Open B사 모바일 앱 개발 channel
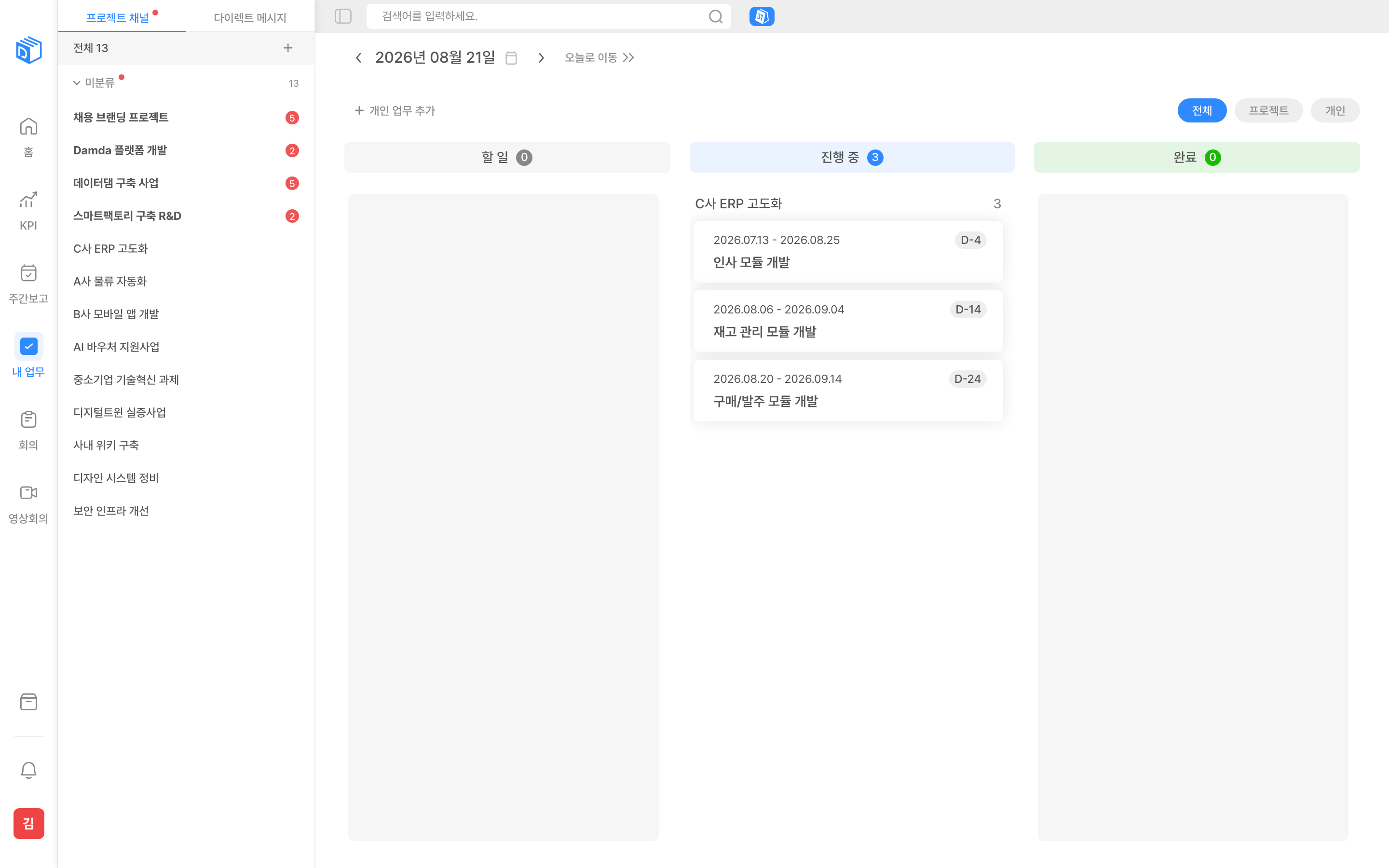1389x868 pixels. click(186, 313)
